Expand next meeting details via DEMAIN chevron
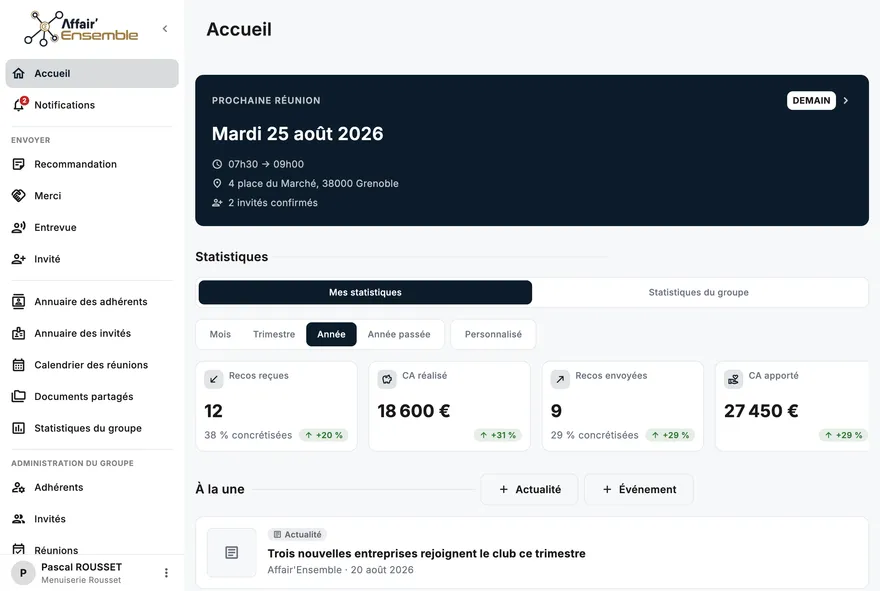This screenshot has height=591, width=880. [846, 100]
